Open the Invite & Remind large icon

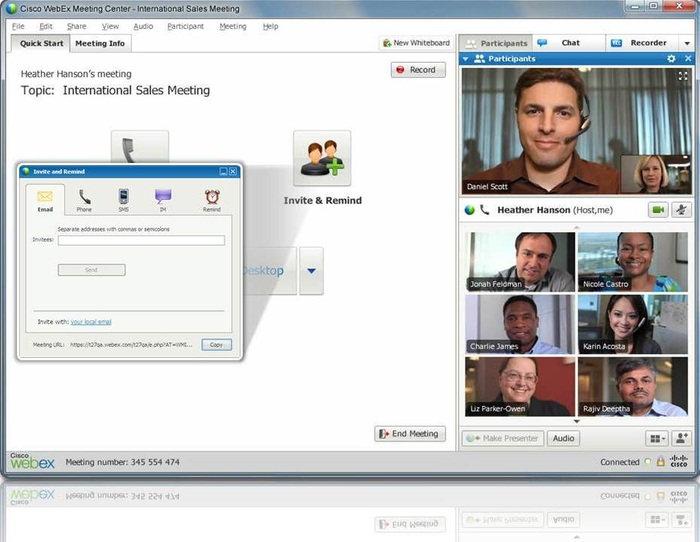(322, 158)
